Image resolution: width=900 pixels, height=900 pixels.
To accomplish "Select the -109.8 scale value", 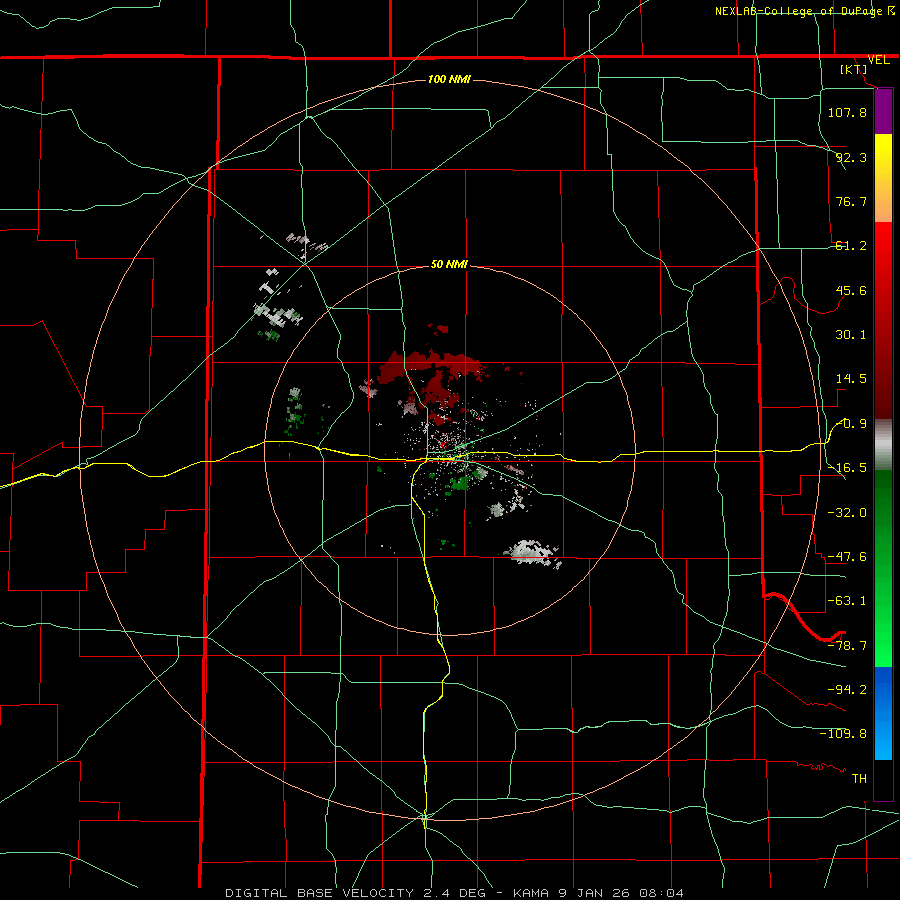I will coord(843,734).
